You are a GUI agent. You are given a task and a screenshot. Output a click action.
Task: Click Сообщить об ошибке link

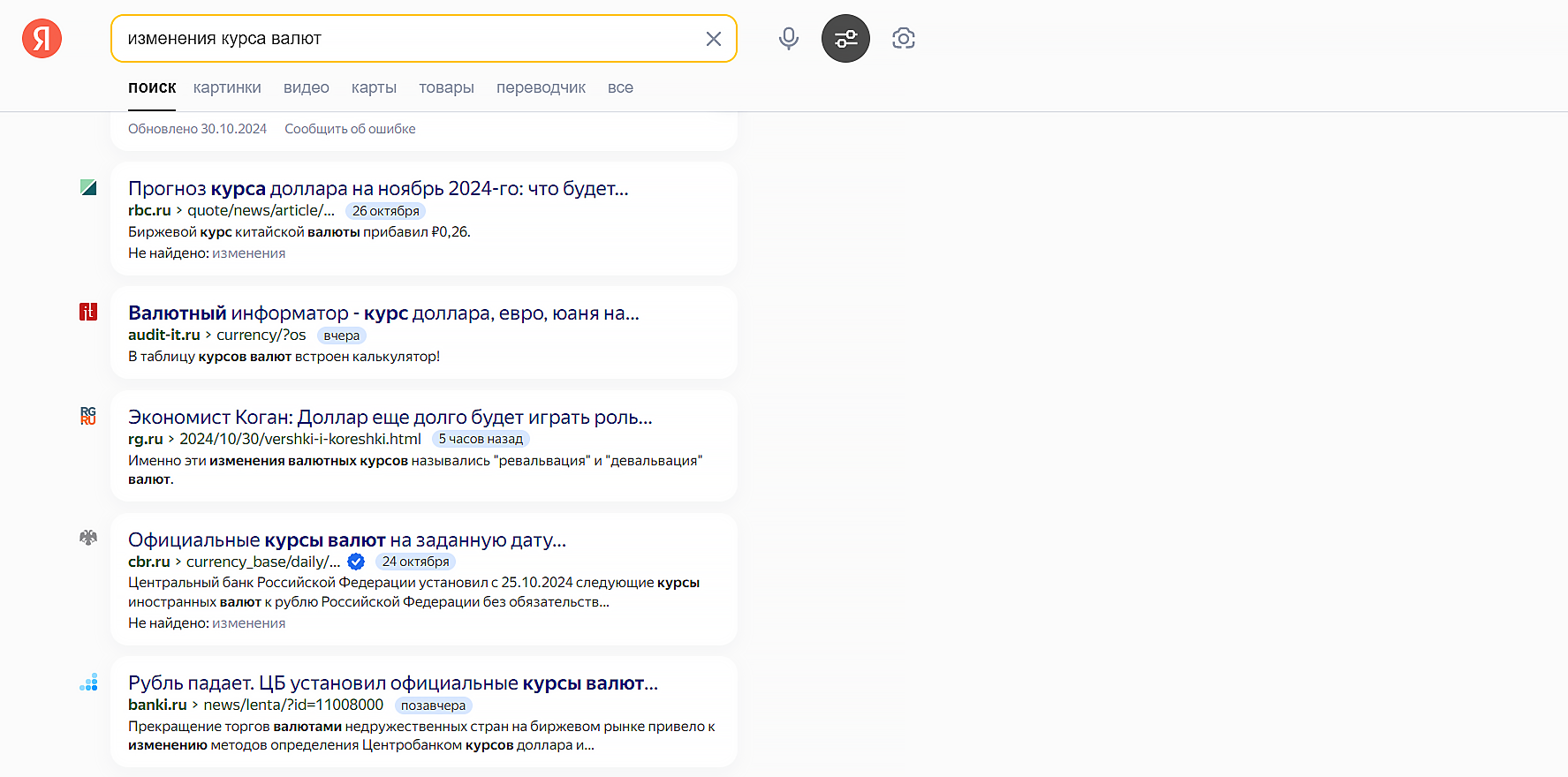(x=350, y=129)
